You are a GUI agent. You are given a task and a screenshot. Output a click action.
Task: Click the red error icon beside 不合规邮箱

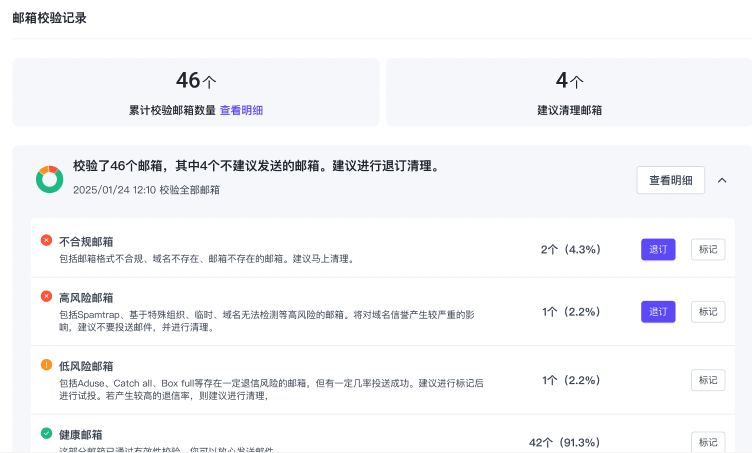(x=46, y=240)
